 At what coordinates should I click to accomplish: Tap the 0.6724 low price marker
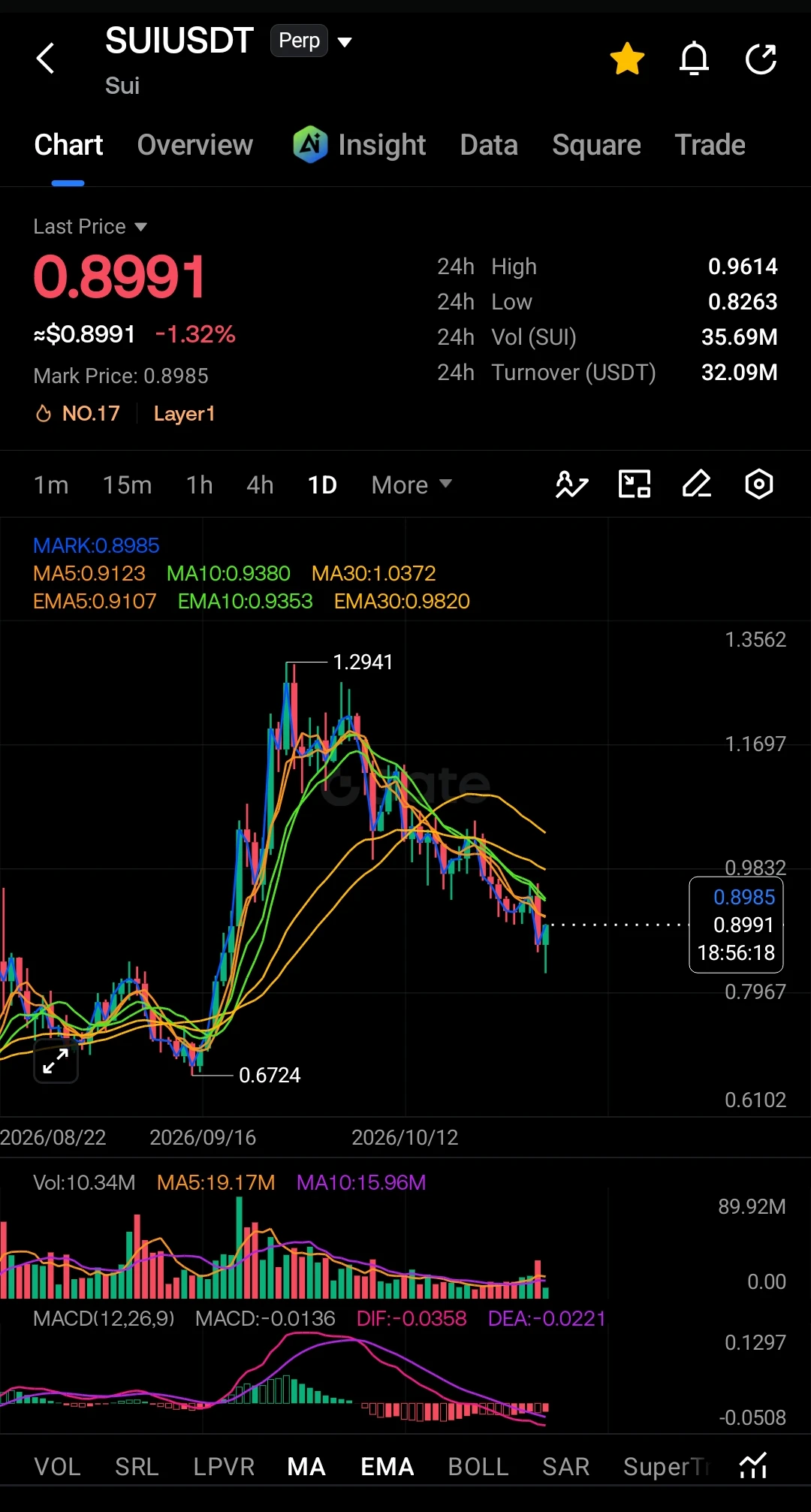pos(270,1075)
